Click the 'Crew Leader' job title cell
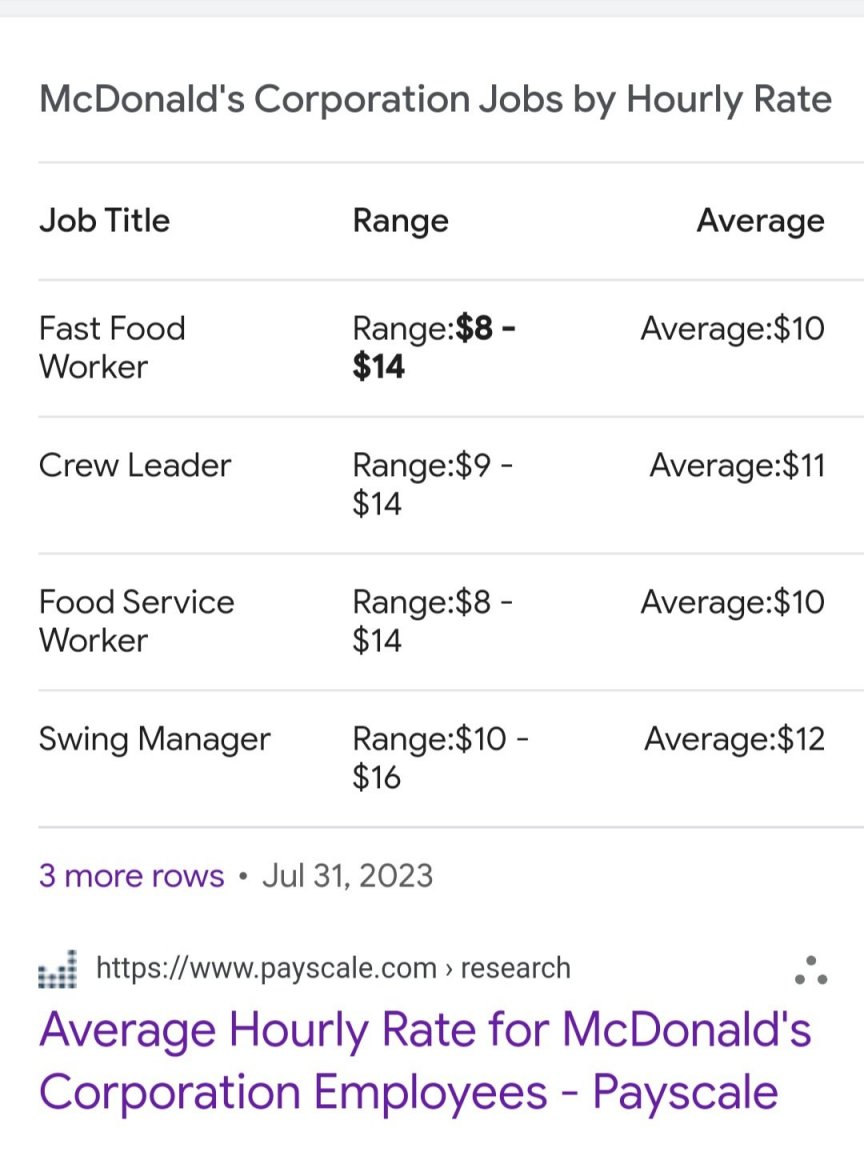 tap(135, 466)
